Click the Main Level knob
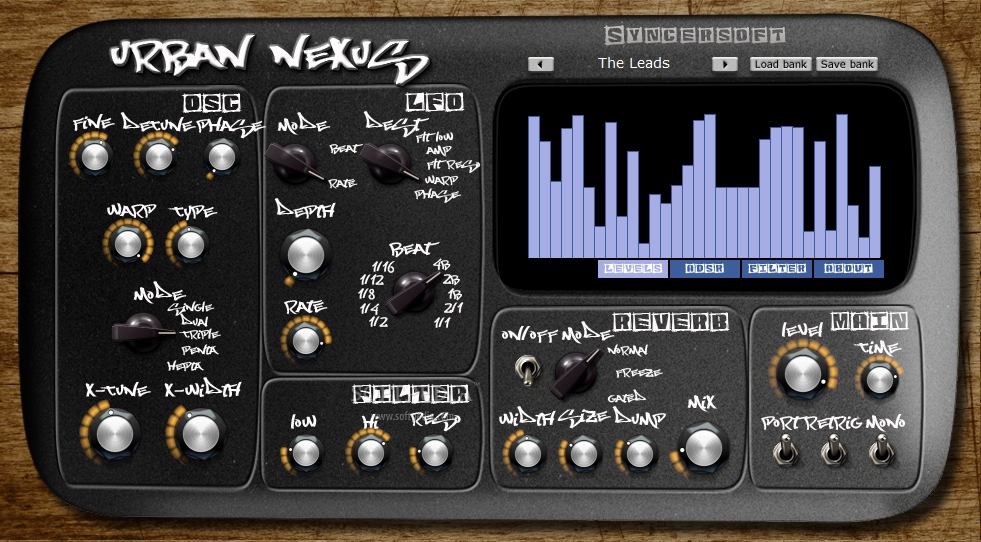The image size is (981, 542). [803, 372]
